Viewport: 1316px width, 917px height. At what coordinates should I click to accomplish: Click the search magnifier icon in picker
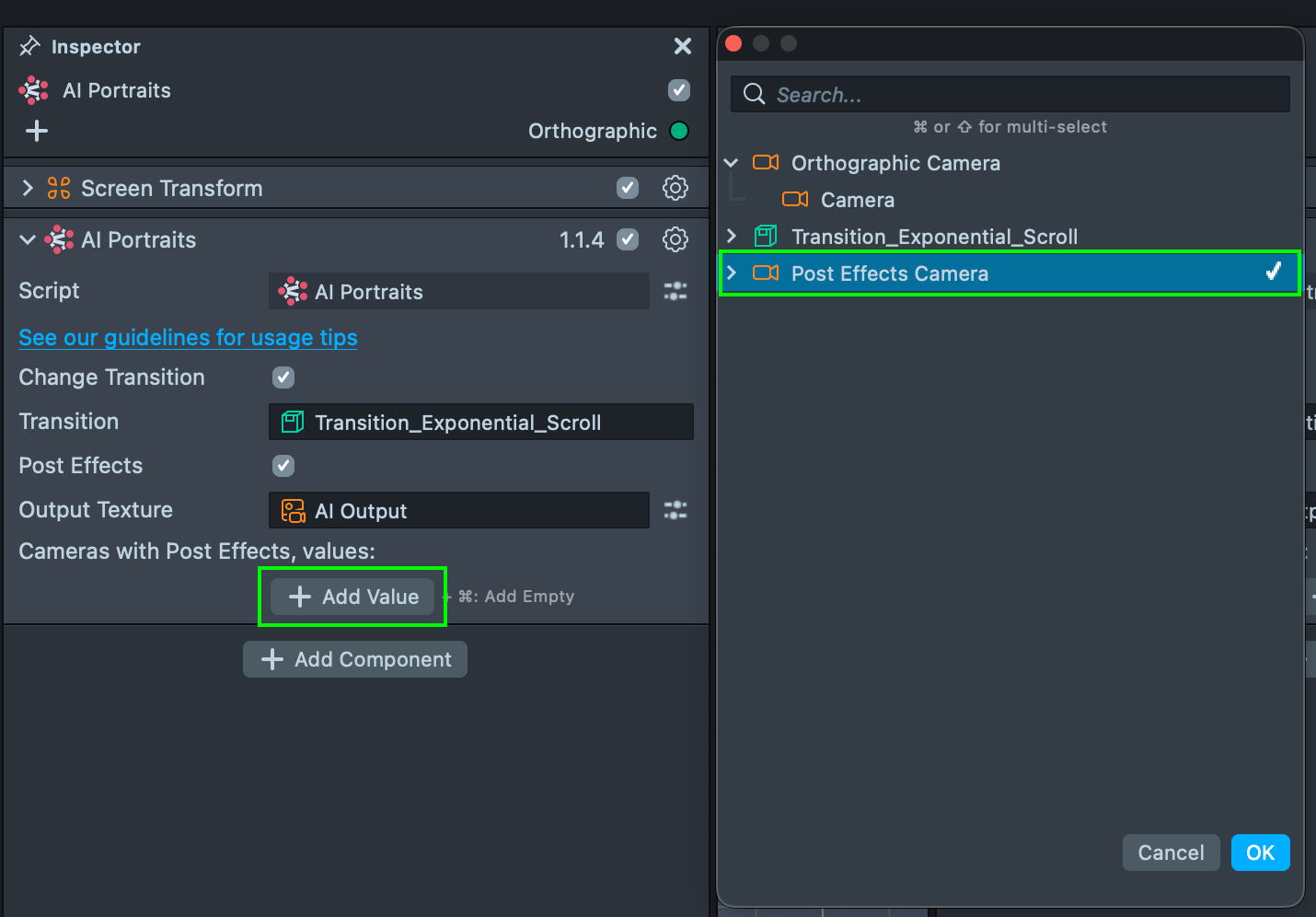point(754,94)
